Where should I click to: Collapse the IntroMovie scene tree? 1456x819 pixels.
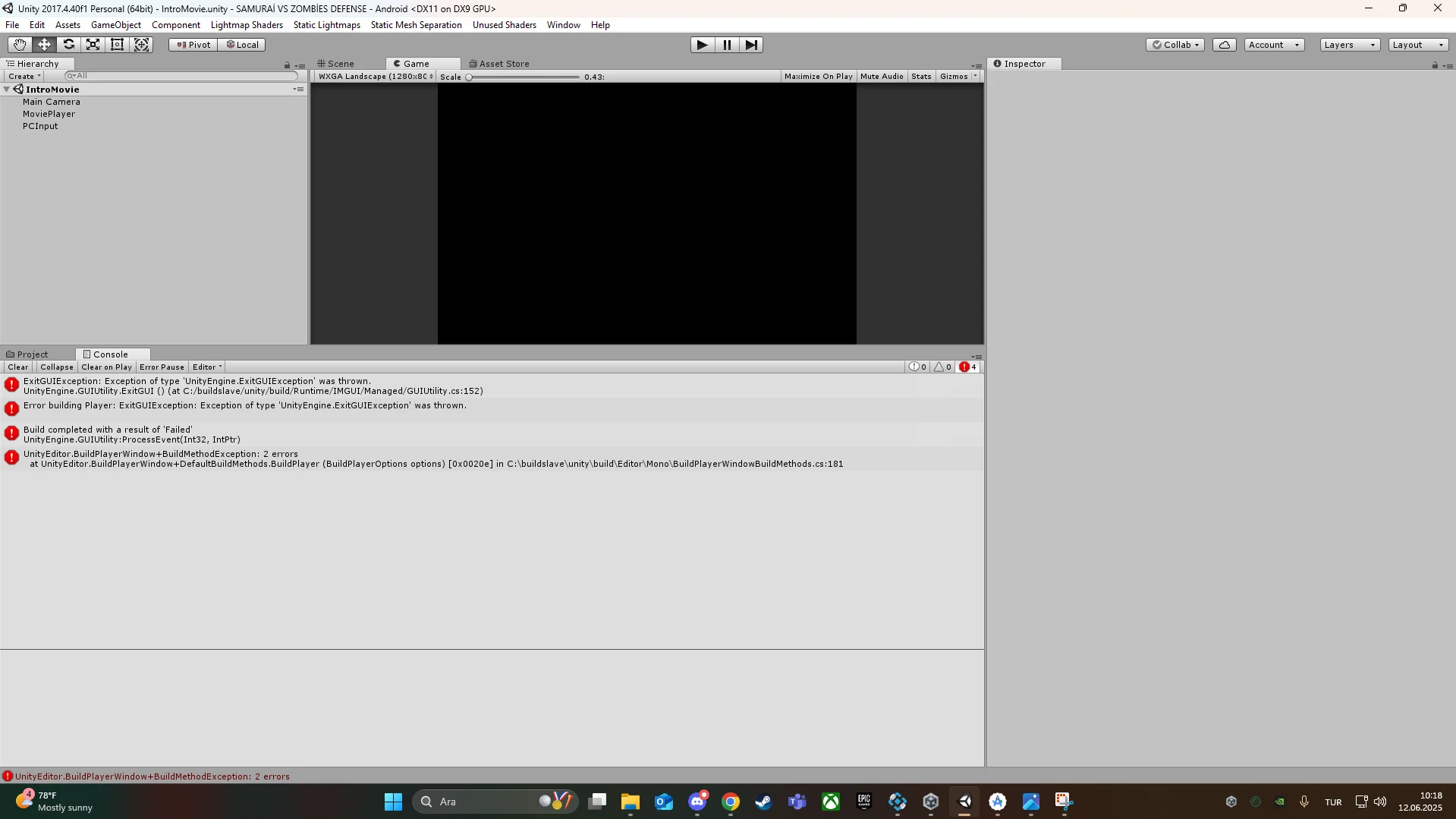point(7,90)
